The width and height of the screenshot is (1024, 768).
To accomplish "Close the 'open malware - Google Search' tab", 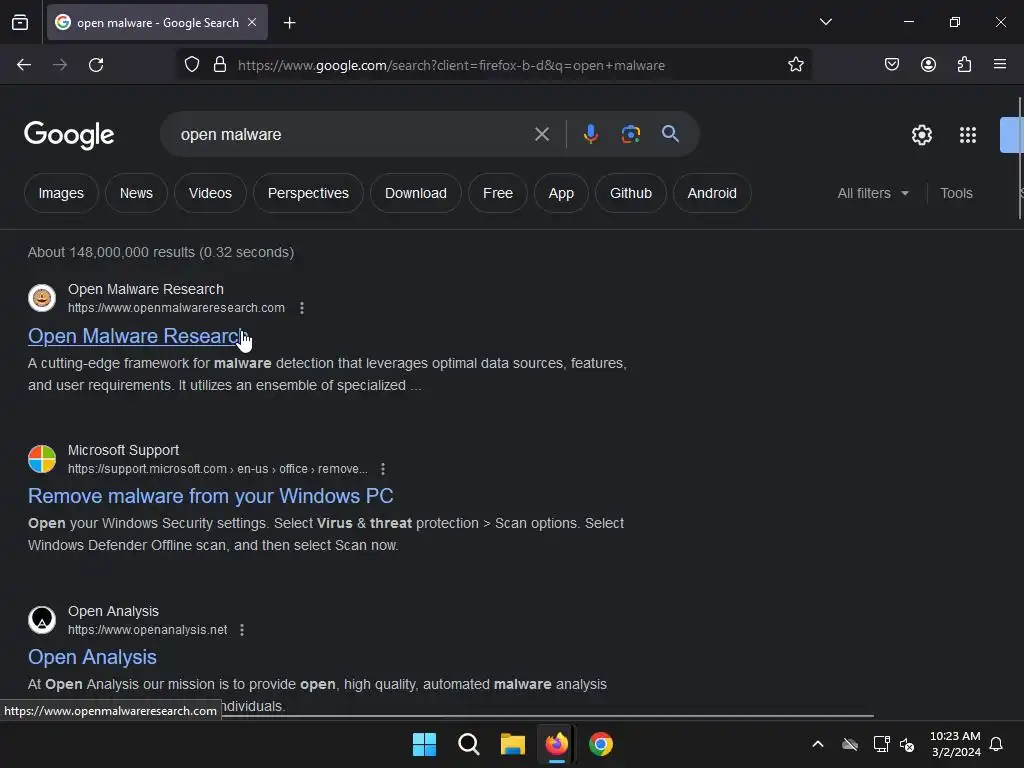I will pyautogui.click(x=252, y=22).
